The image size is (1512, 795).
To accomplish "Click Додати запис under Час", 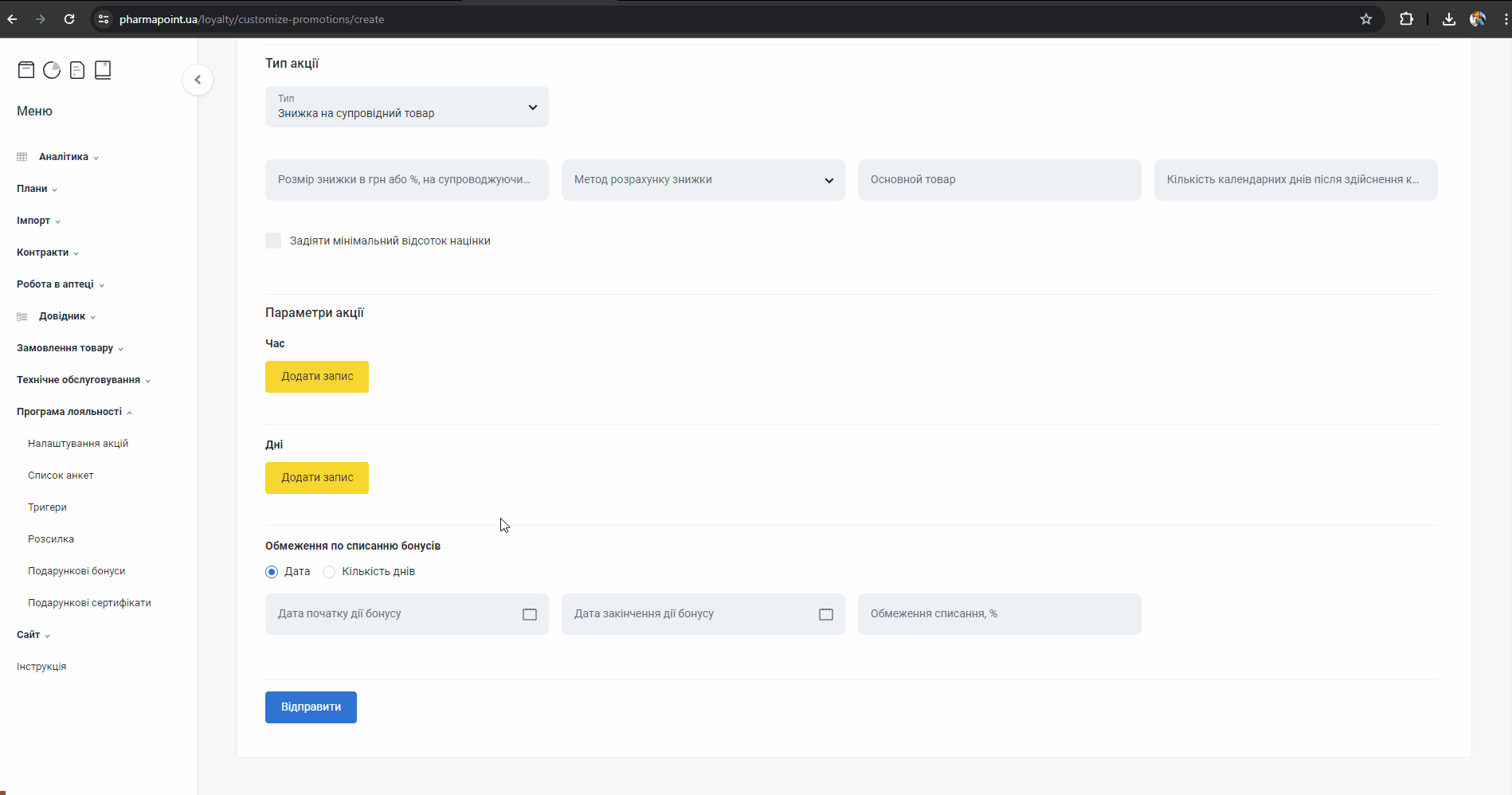I will coord(317,377).
